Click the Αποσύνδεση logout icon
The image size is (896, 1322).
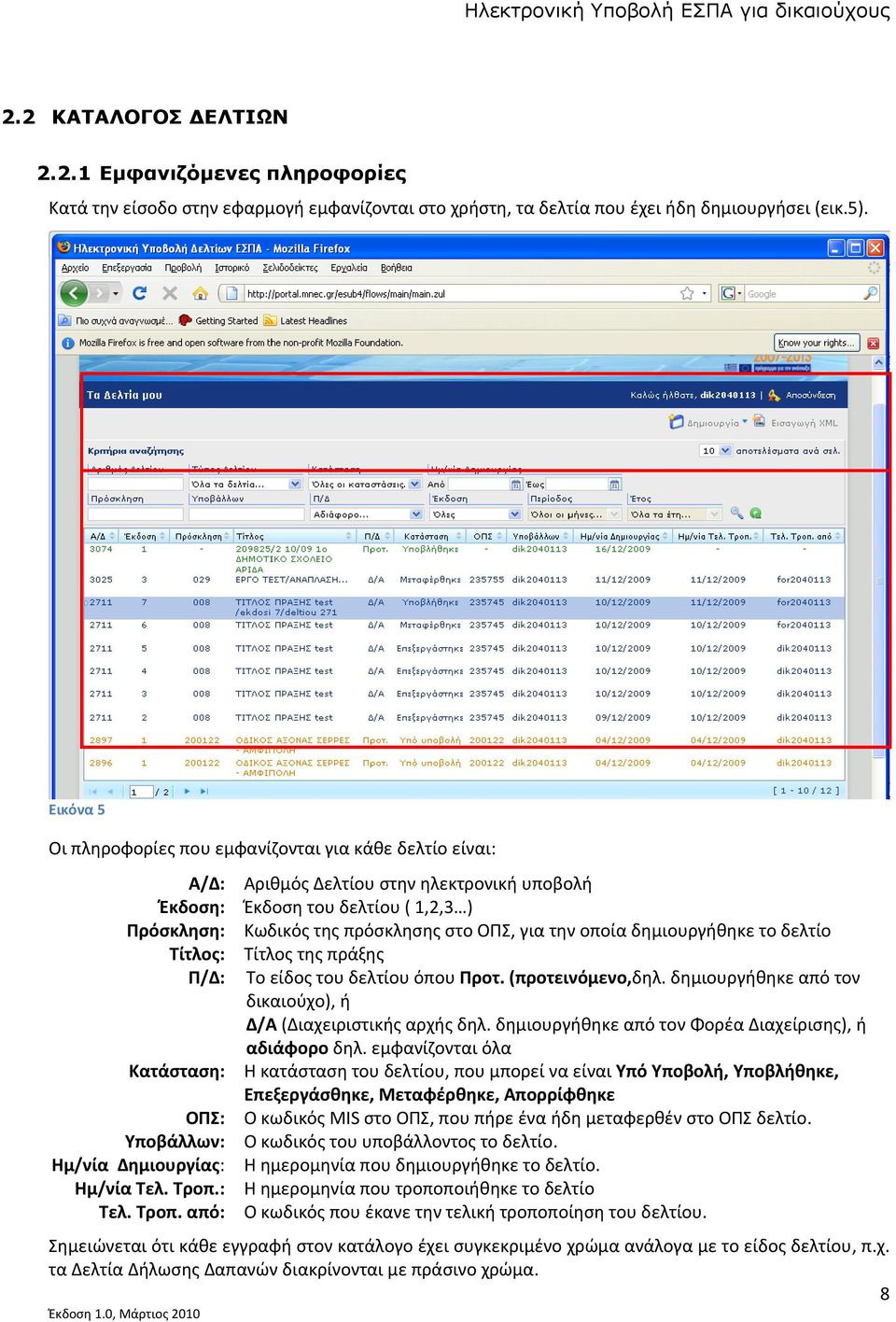(774, 395)
